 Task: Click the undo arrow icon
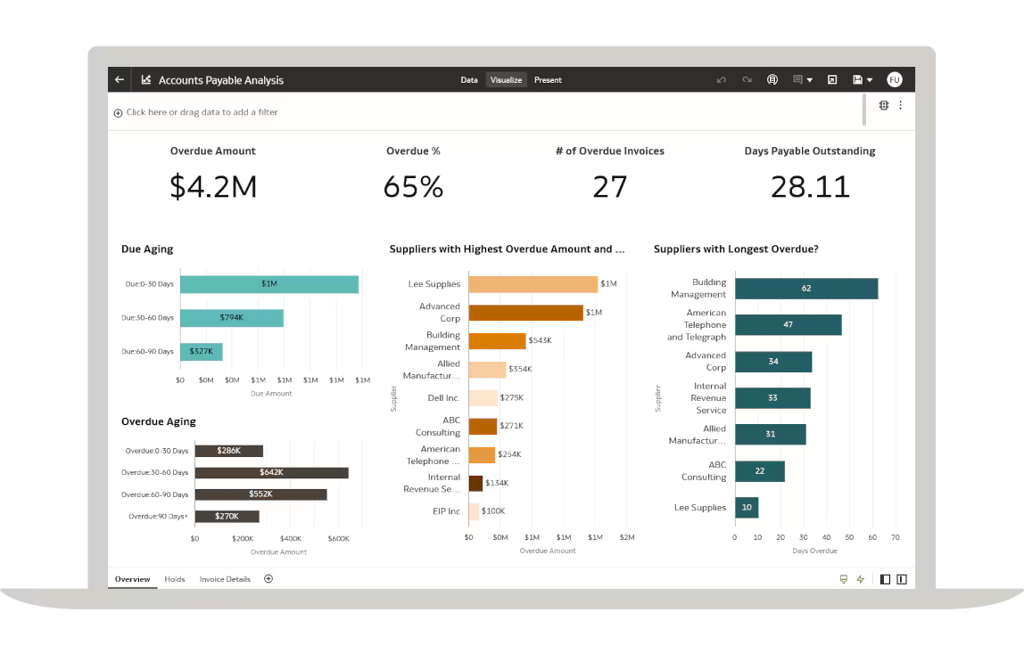click(721, 80)
